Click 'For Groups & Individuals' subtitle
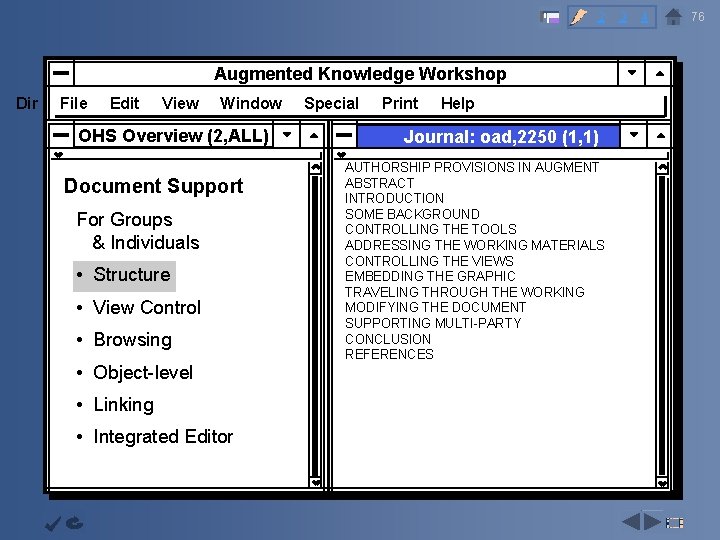 click(138, 231)
